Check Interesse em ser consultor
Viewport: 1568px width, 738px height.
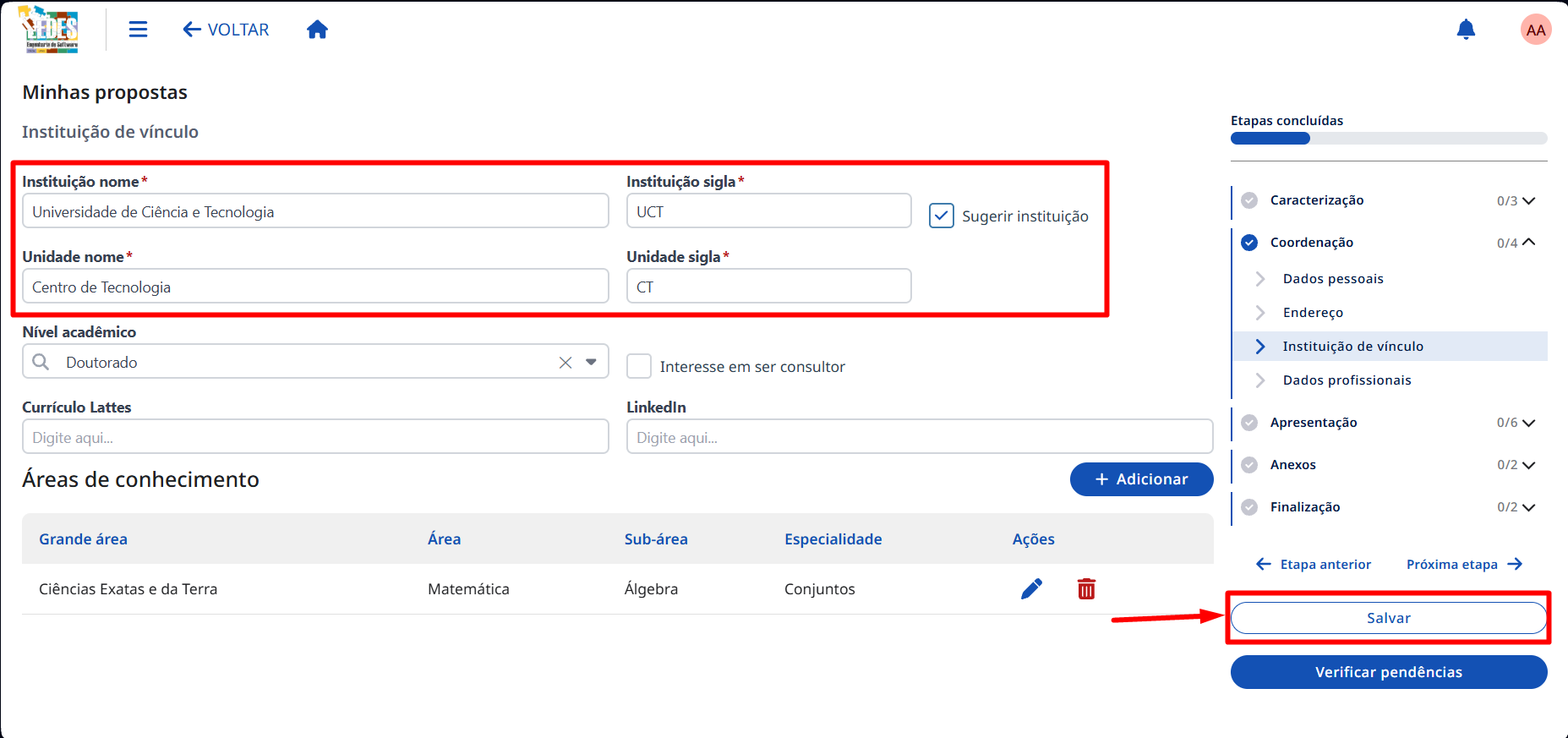click(x=639, y=366)
